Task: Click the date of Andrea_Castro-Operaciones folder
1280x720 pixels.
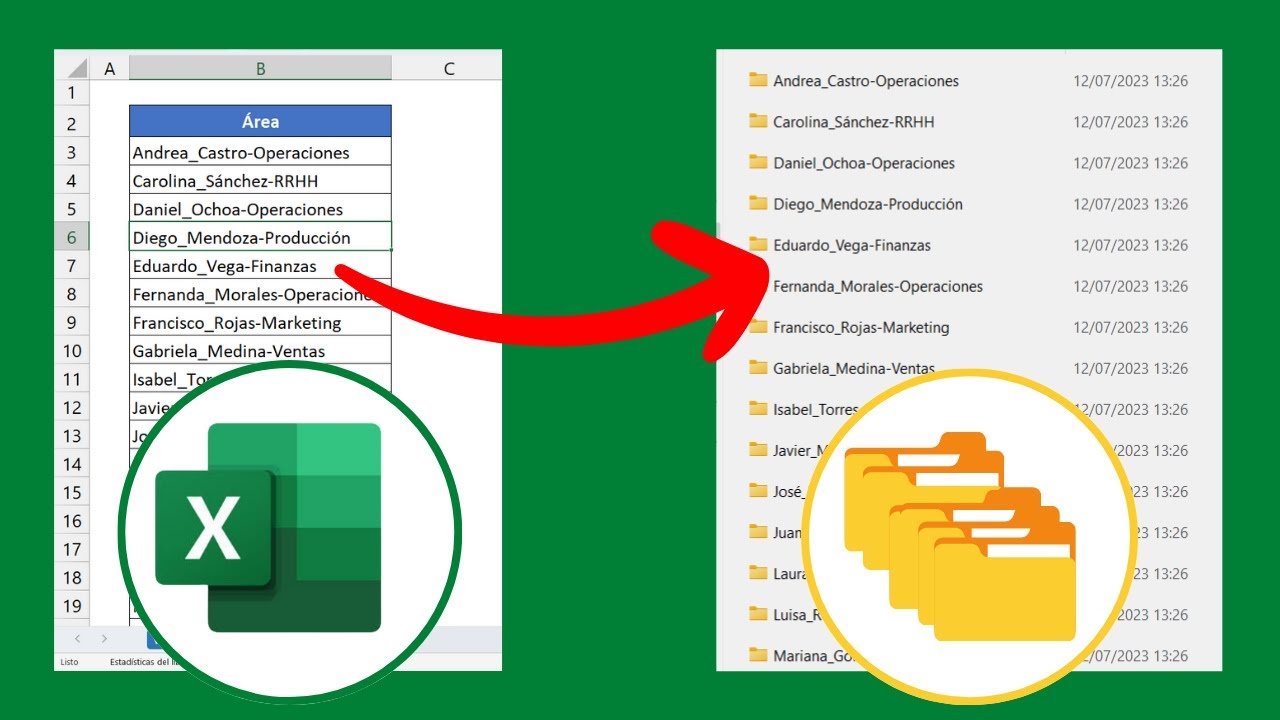Action: click(x=1130, y=81)
